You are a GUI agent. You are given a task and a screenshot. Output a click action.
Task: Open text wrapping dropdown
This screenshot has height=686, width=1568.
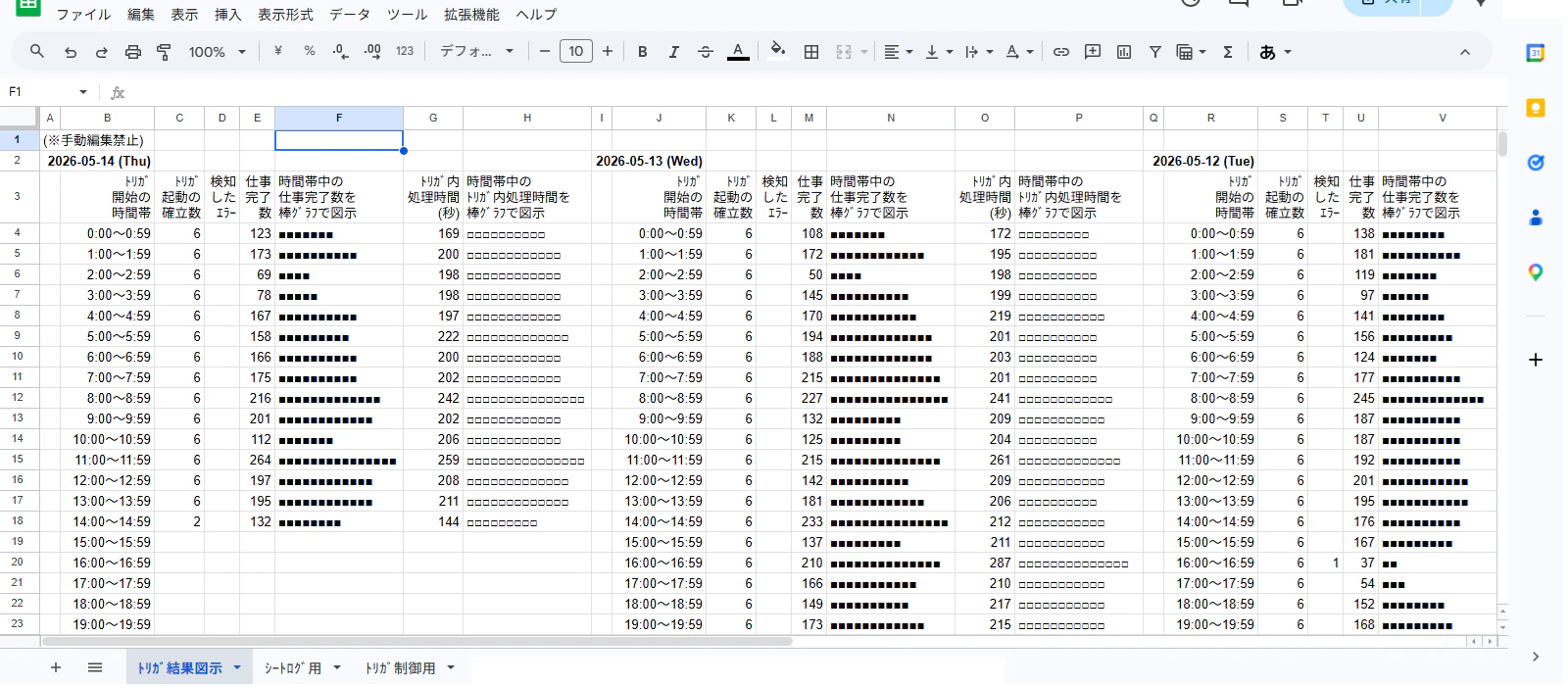tap(979, 52)
